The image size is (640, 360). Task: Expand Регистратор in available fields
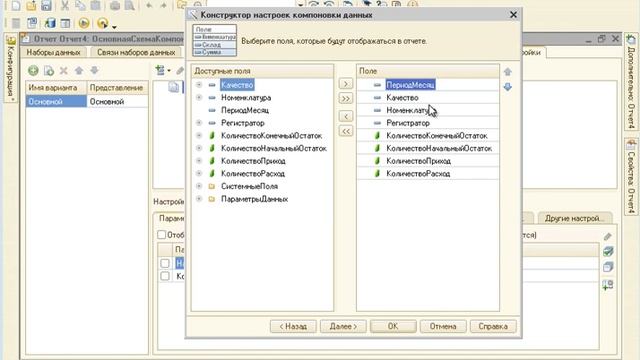click(x=199, y=123)
